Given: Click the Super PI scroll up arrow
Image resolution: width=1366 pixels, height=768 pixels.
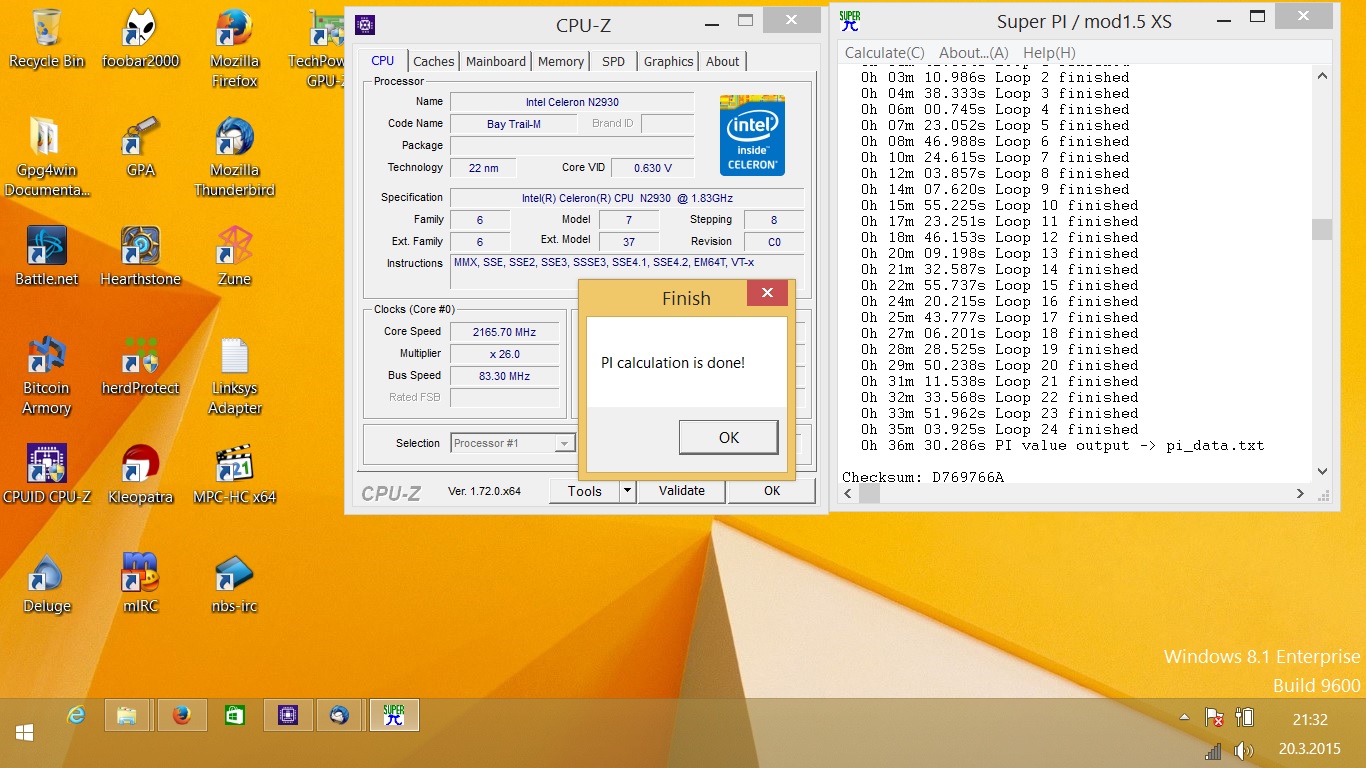Looking at the screenshot, I should click(x=1321, y=75).
